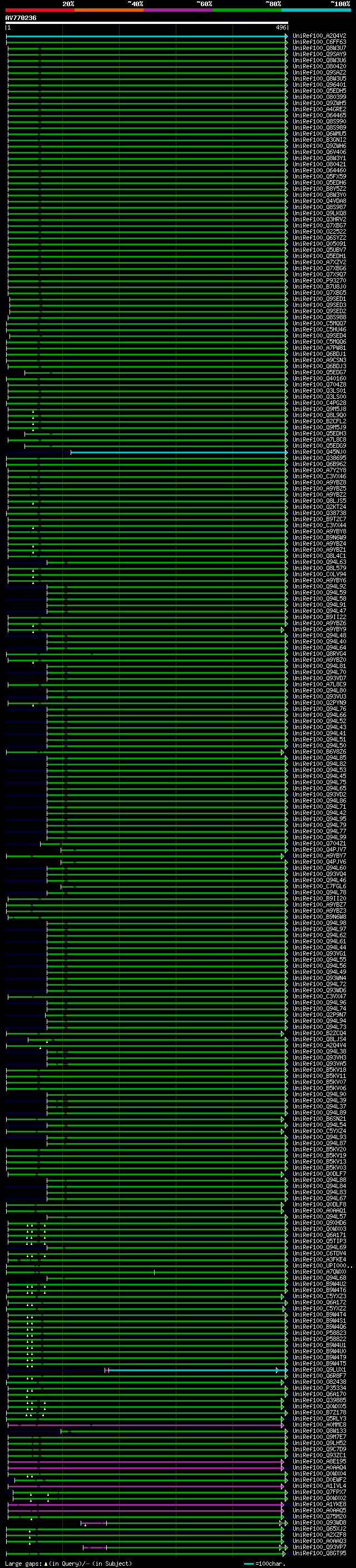356x1568 pixels.
Task: Select UniRef100_O64465 entry
Action: pyautogui.click(x=319, y=115)
